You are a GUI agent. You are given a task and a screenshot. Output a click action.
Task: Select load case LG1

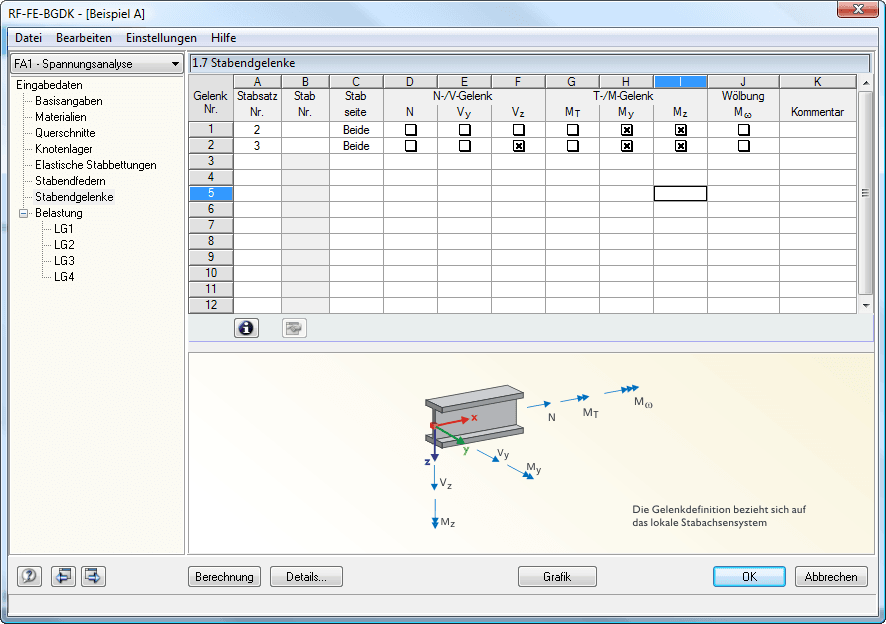click(64, 229)
